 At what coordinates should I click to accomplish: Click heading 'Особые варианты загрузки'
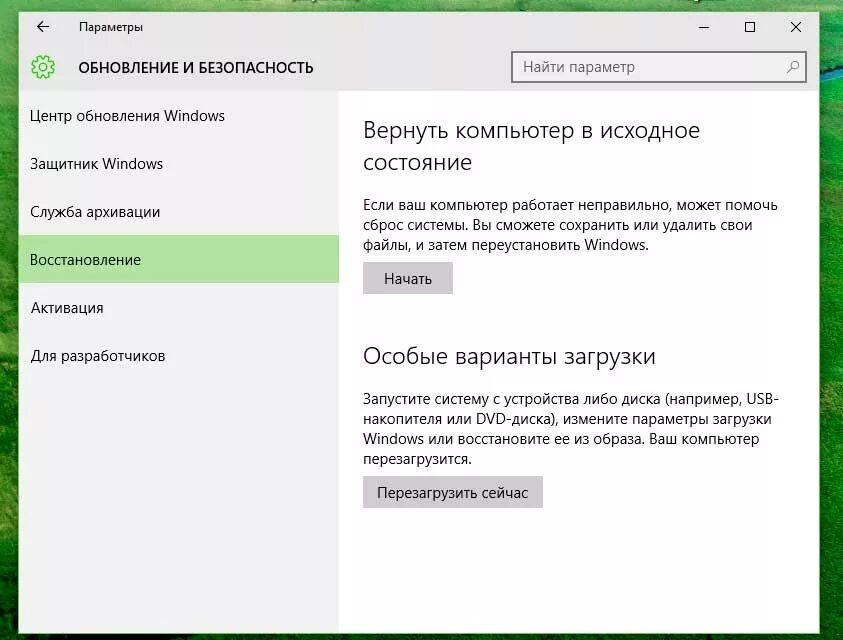[x=509, y=356]
